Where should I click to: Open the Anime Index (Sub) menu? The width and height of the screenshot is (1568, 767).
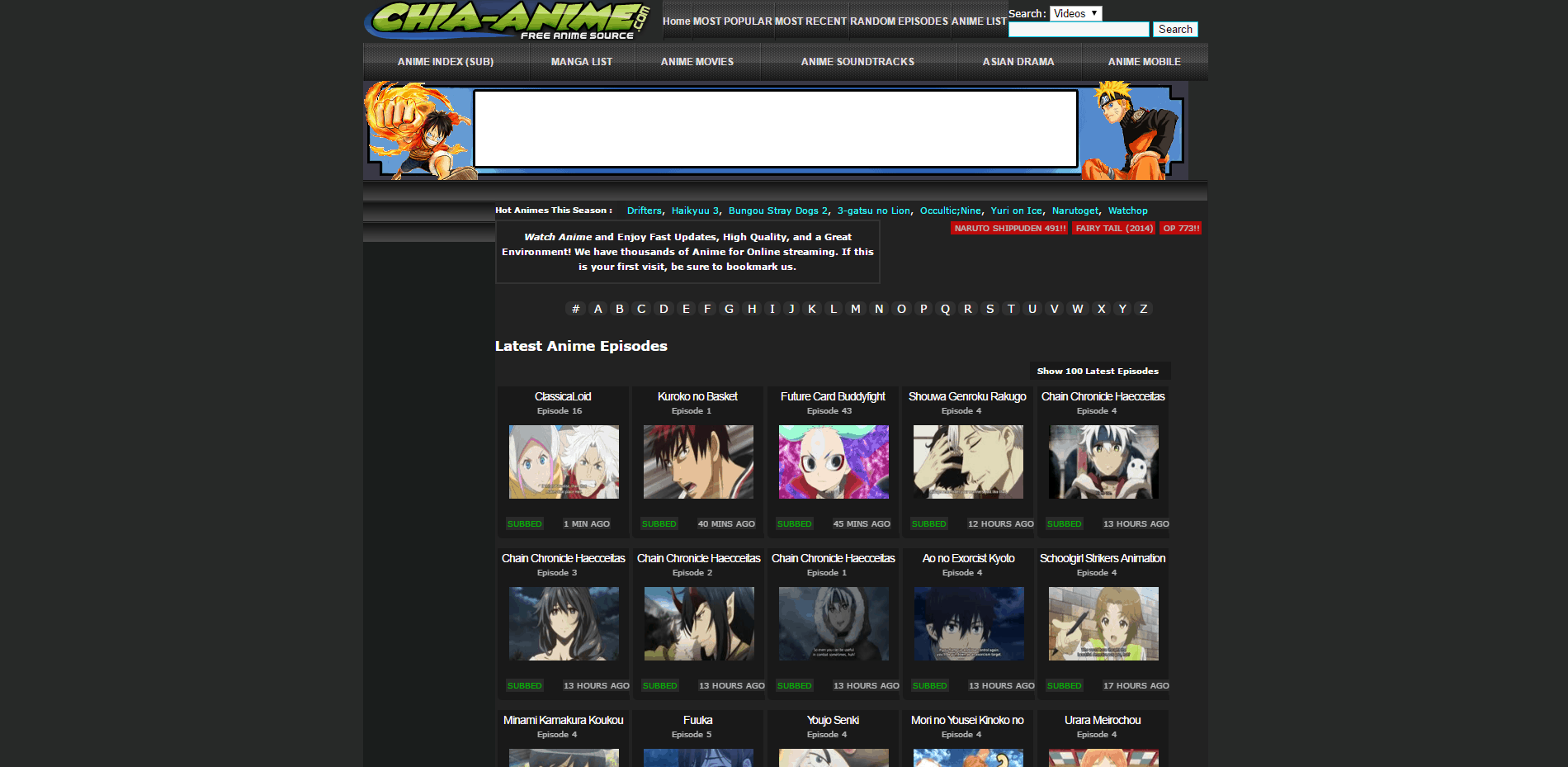coord(446,62)
